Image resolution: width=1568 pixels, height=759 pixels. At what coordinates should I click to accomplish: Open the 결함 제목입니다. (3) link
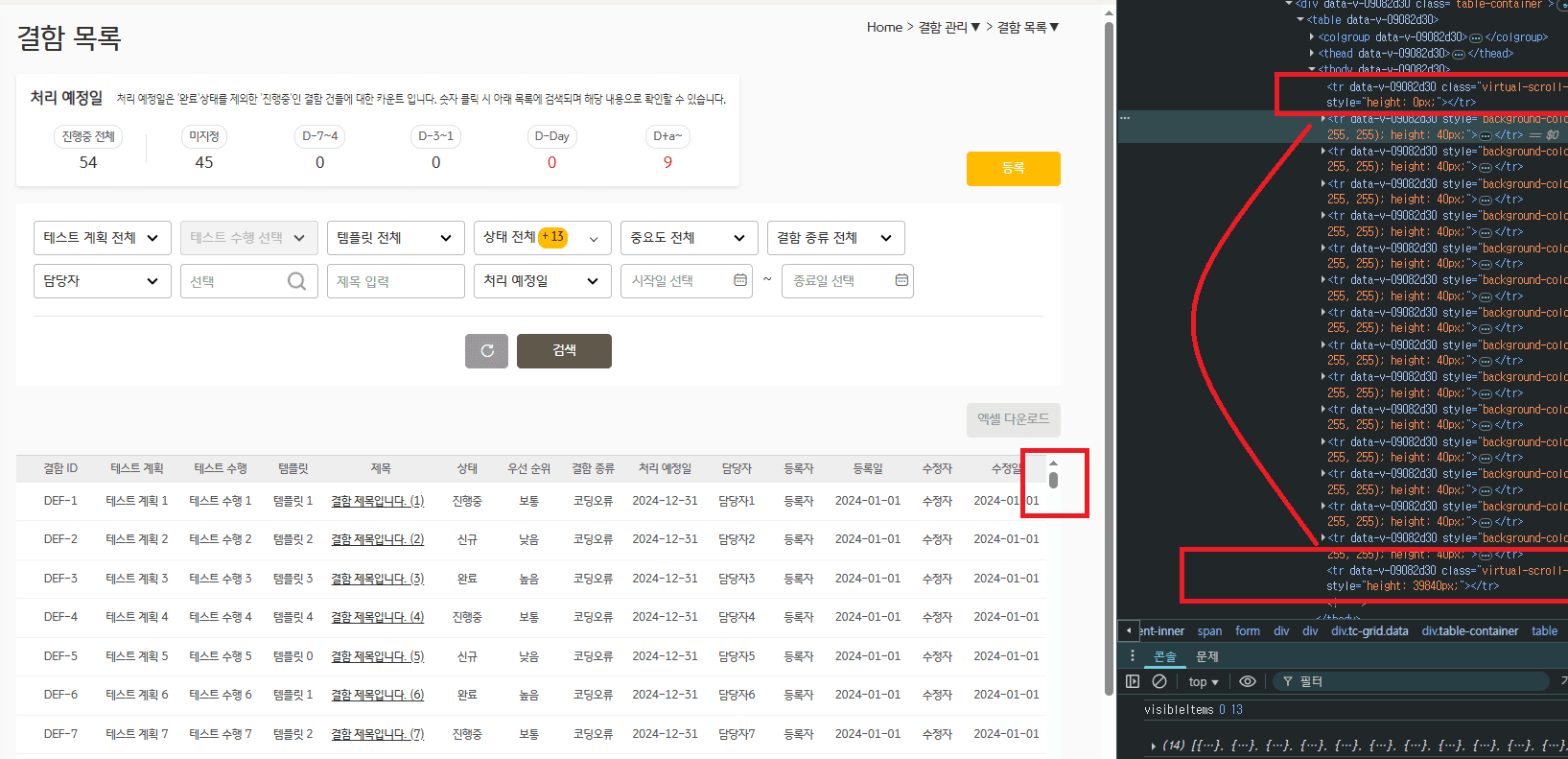tap(377, 579)
